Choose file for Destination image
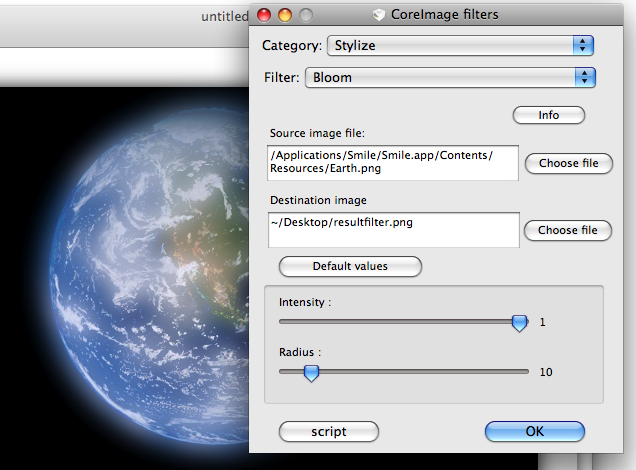The width and height of the screenshot is (636, 470). pyautogui.click(x=568, y=230)
